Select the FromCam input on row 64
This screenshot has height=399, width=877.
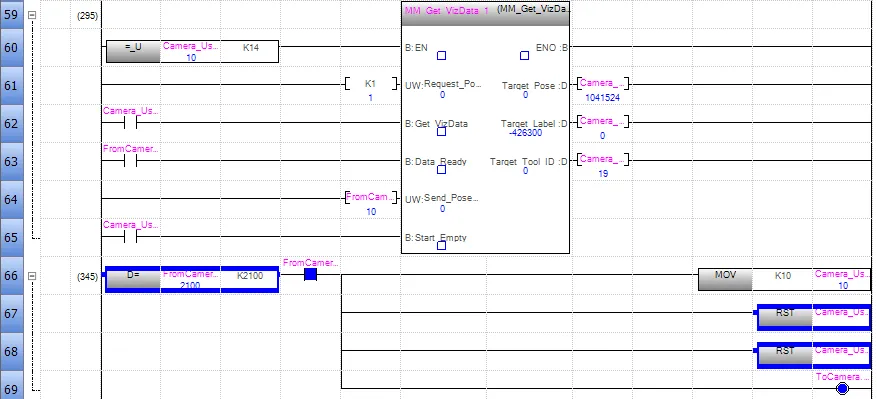(371, 198)
